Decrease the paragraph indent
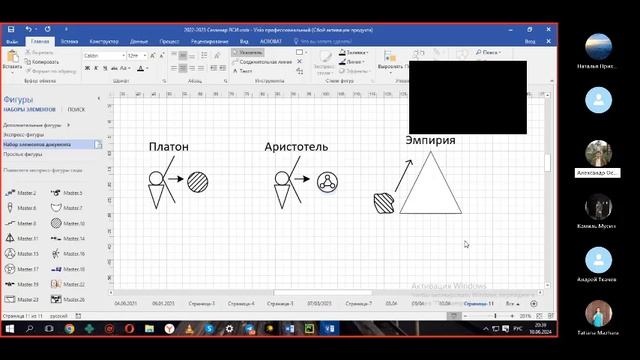640x360 pixels. pos(213,68)
